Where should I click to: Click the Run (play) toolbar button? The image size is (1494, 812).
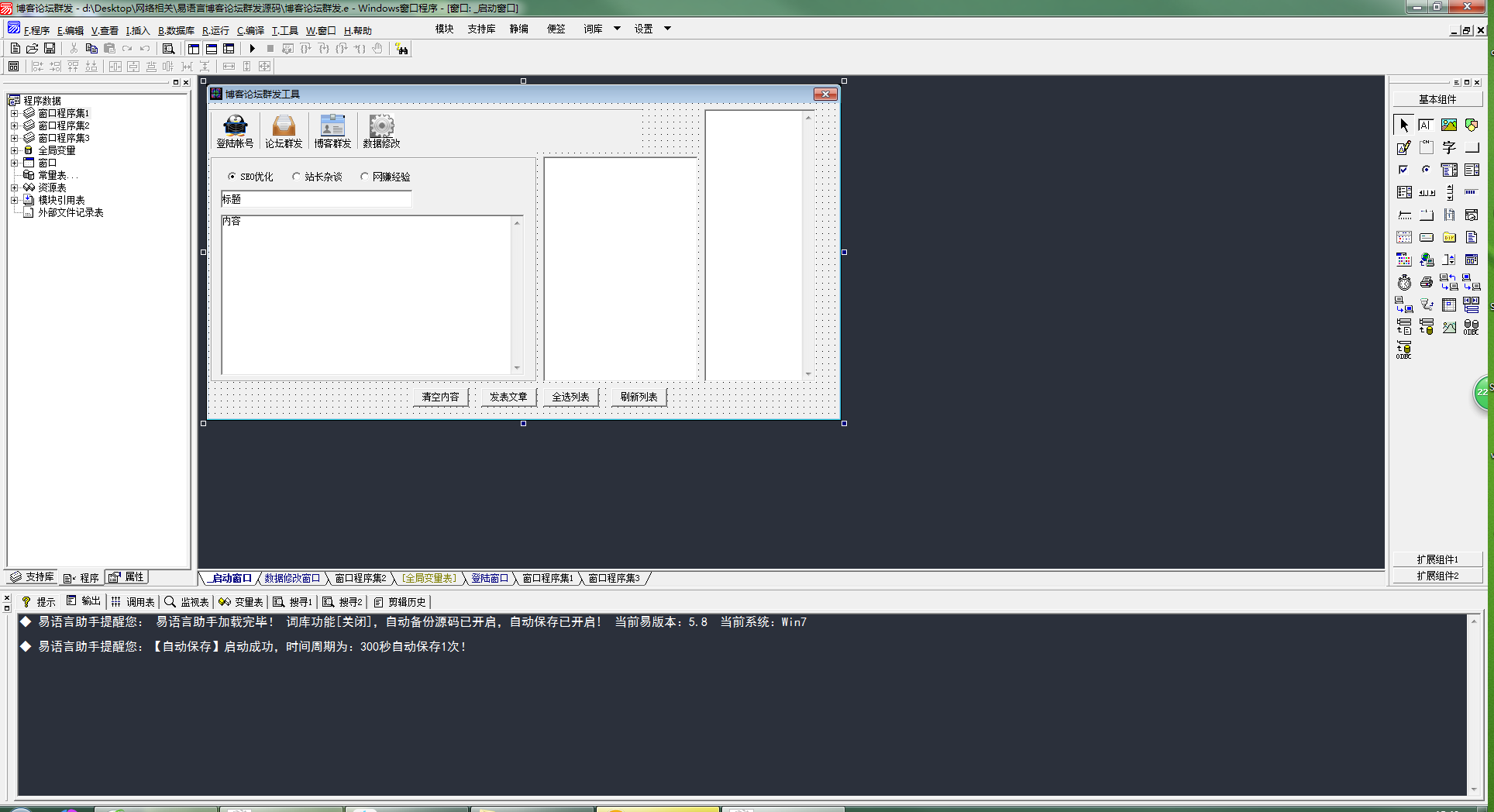[253, 49]
